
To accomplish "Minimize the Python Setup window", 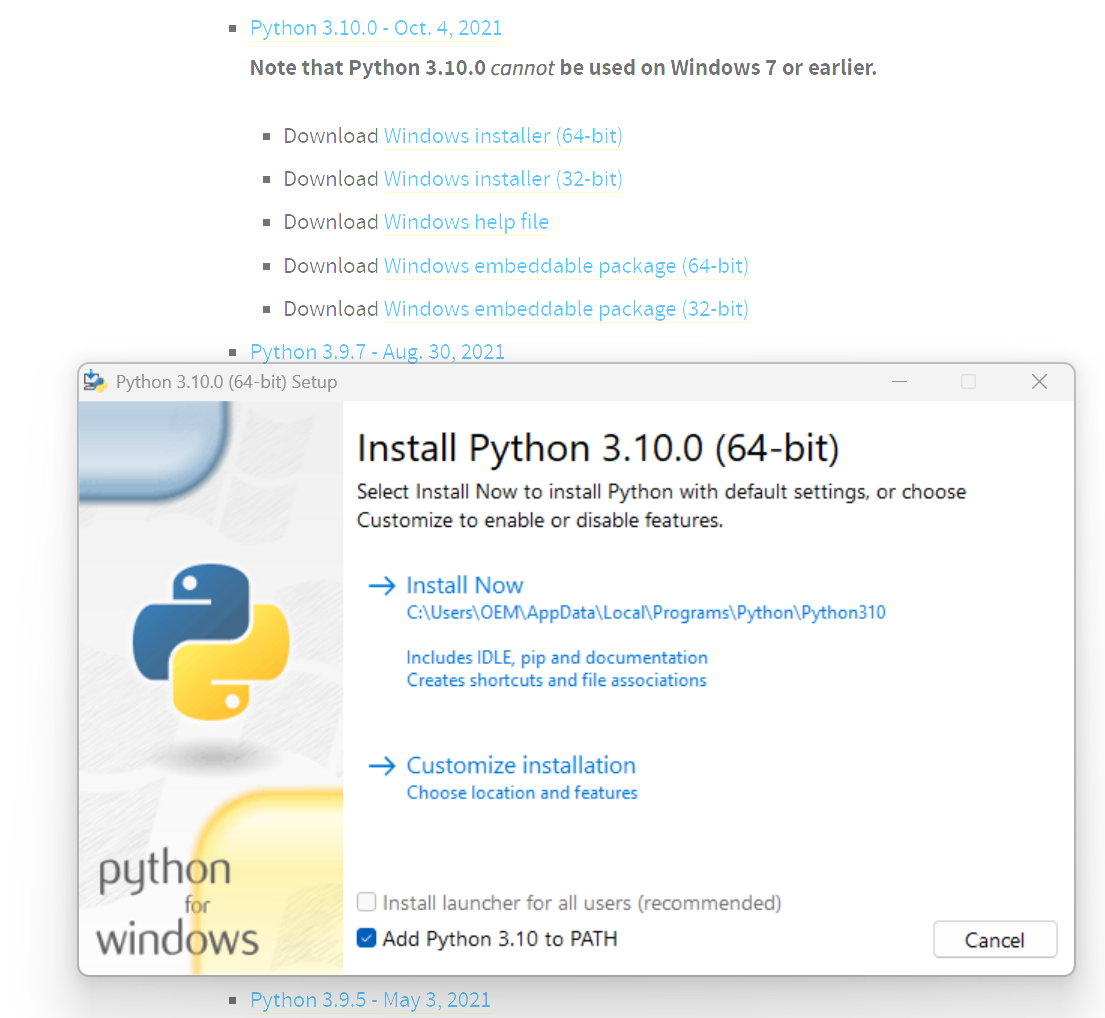I will coord(899,382).
